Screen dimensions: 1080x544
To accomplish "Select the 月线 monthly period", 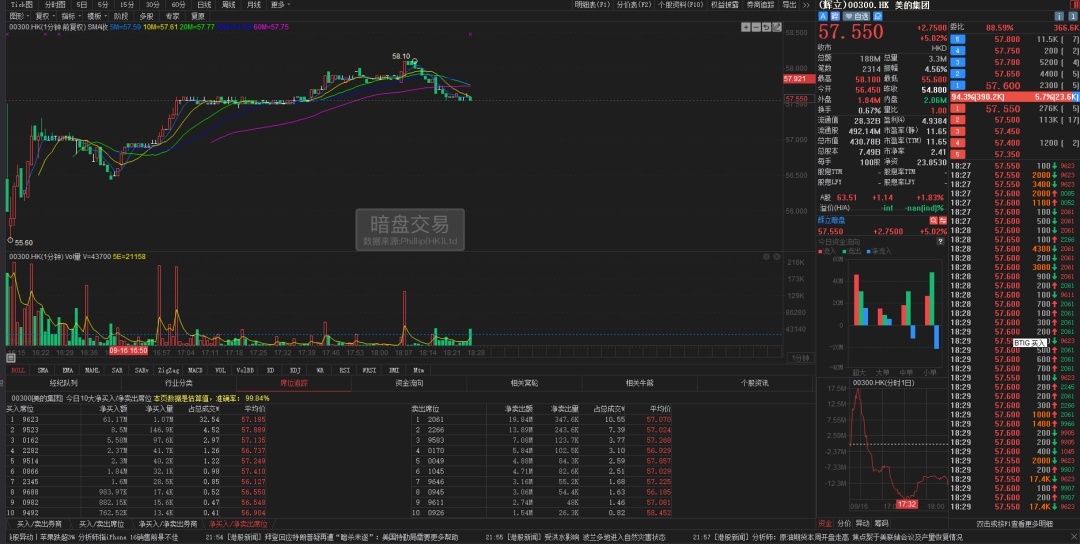I will [253, 5].
